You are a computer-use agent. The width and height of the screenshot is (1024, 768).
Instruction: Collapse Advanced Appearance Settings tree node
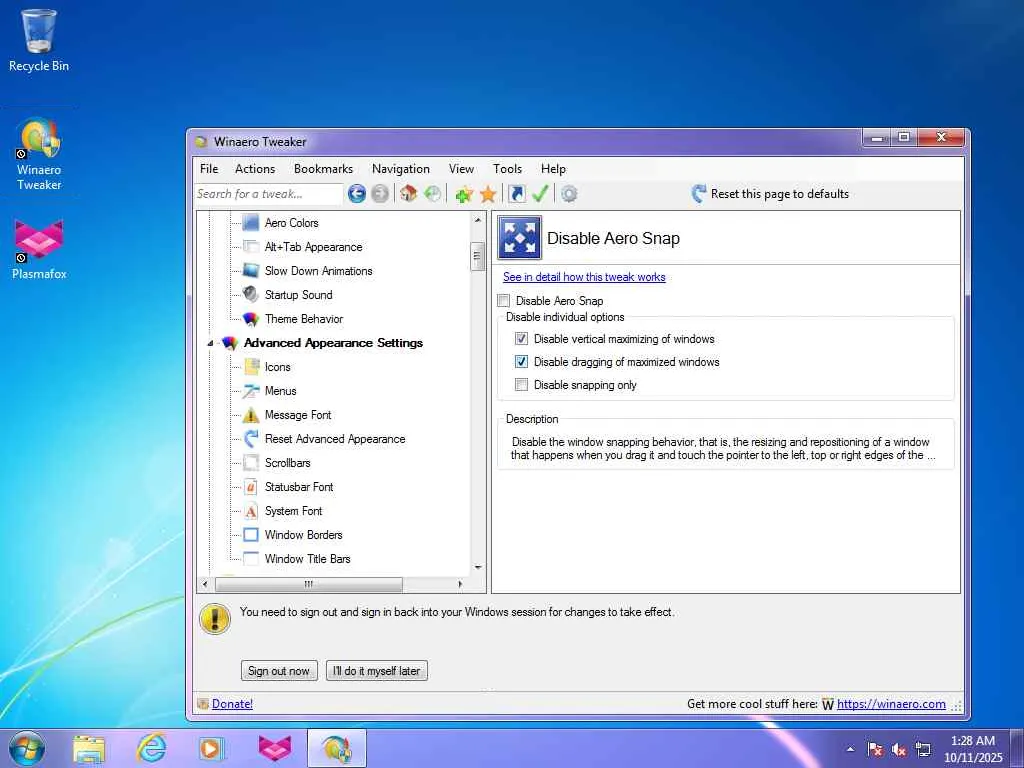pyautogui.click(x=210, y=344)
